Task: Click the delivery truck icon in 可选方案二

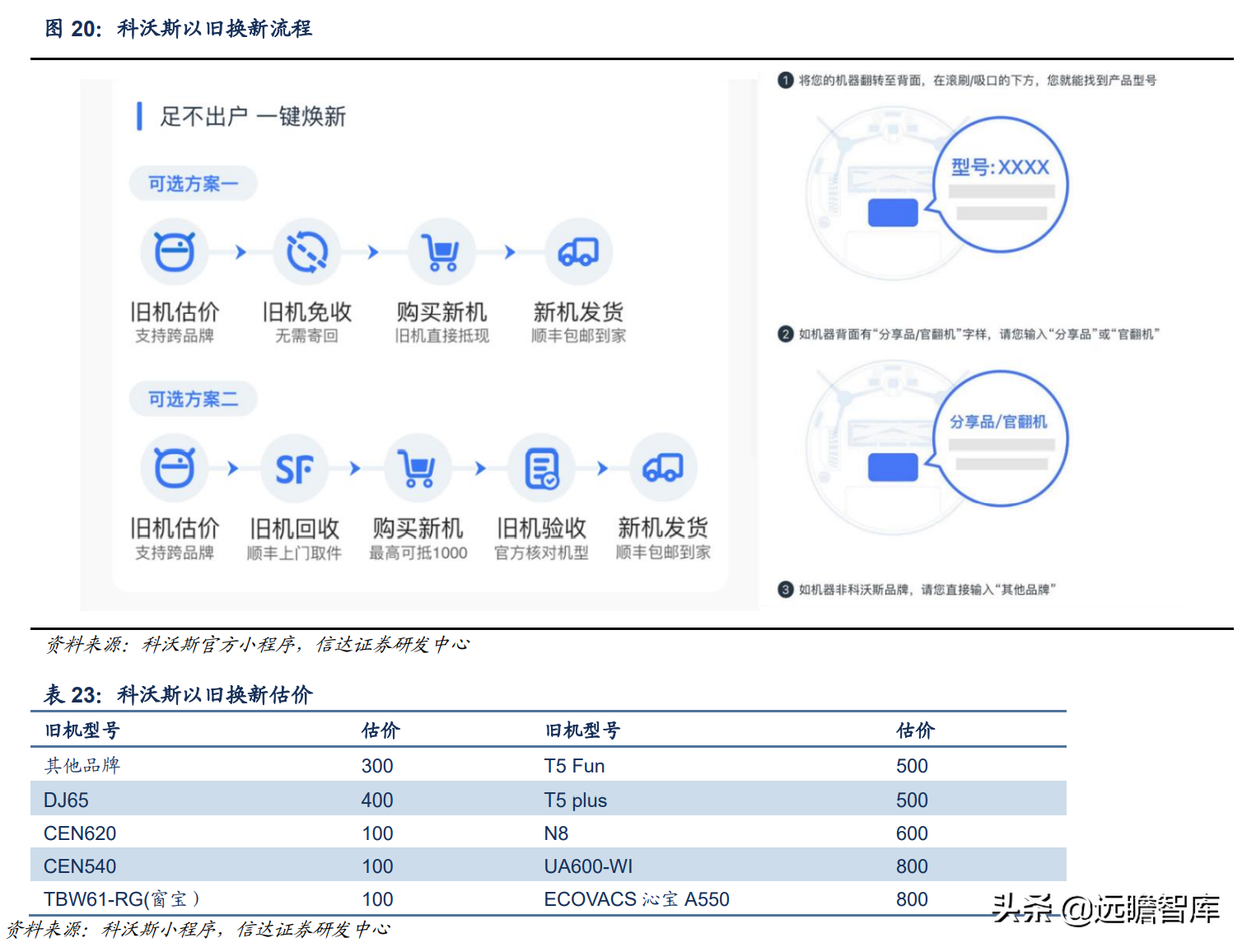Action: click(x=663, y=468)
